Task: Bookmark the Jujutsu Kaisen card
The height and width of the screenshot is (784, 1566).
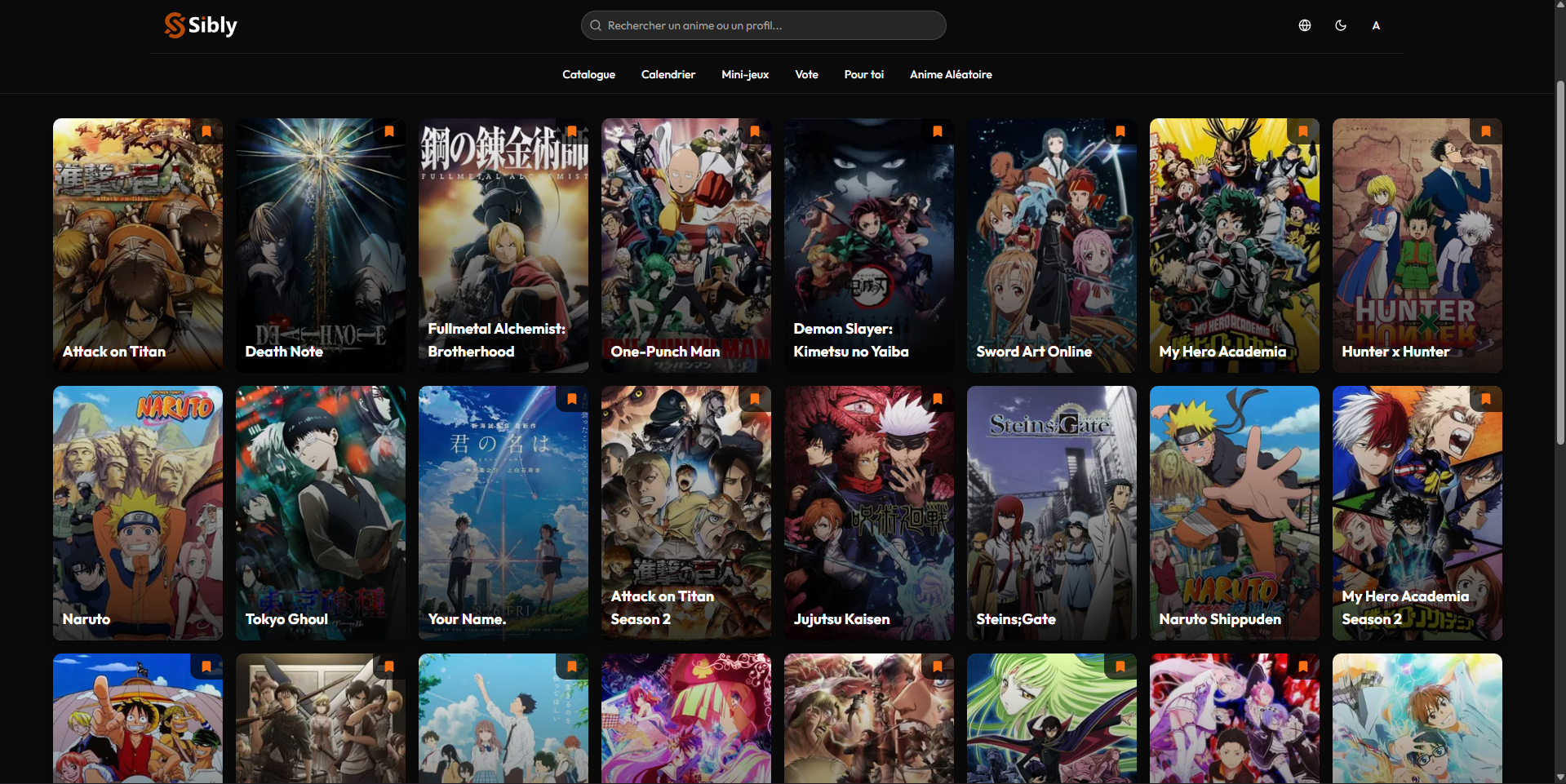Action: [x=938, y=399]
